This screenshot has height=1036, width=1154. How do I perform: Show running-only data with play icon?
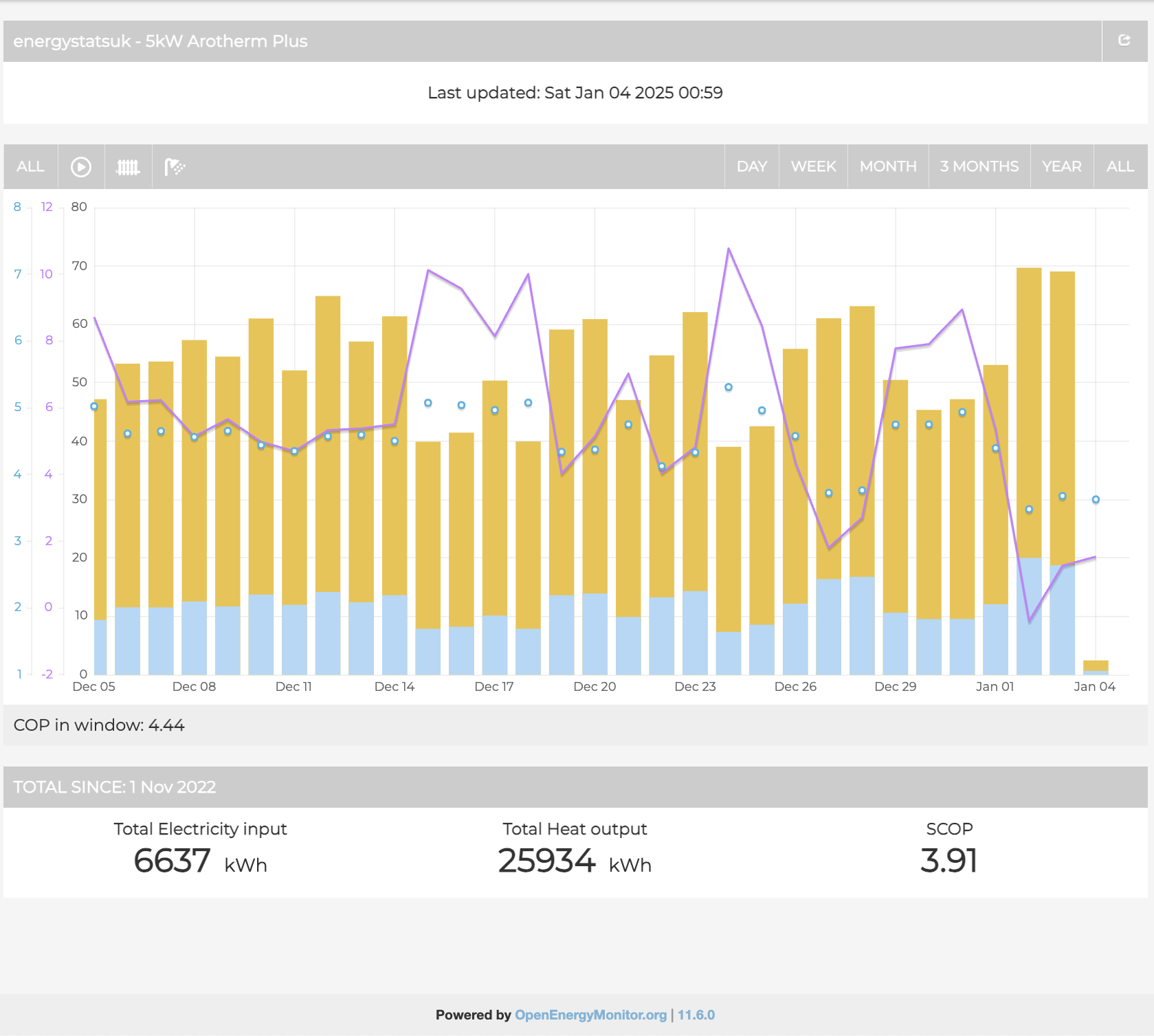click(x=81, y=166)
